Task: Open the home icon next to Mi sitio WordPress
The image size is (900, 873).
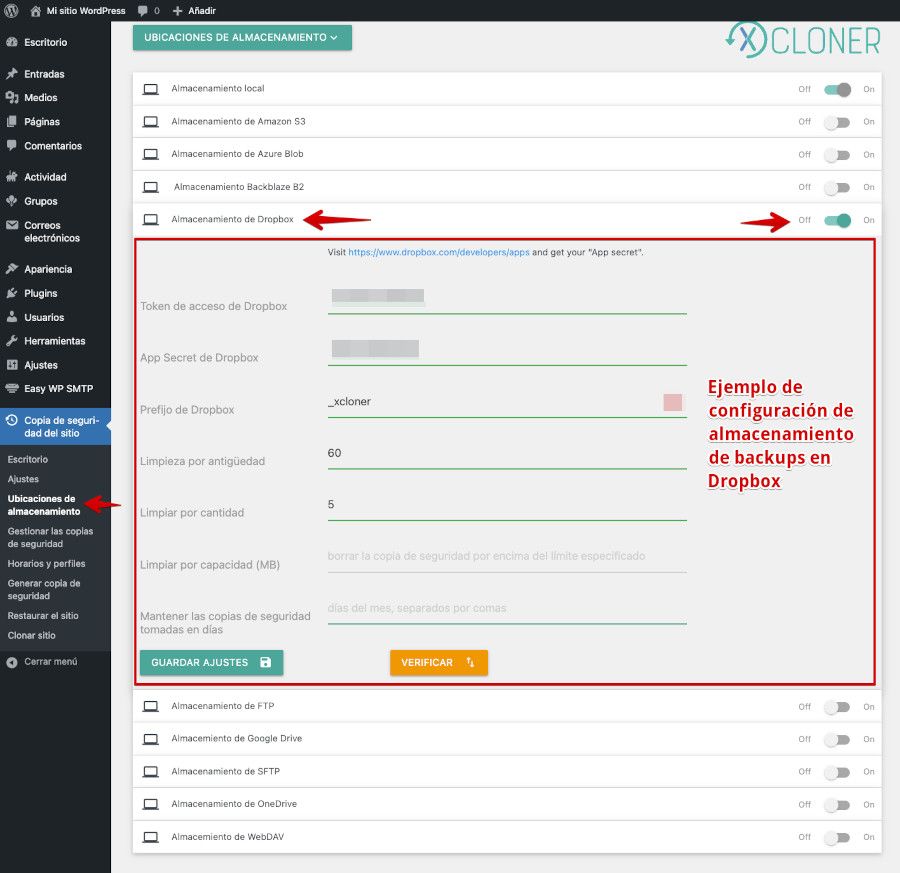Action: (x=35, y=11)
